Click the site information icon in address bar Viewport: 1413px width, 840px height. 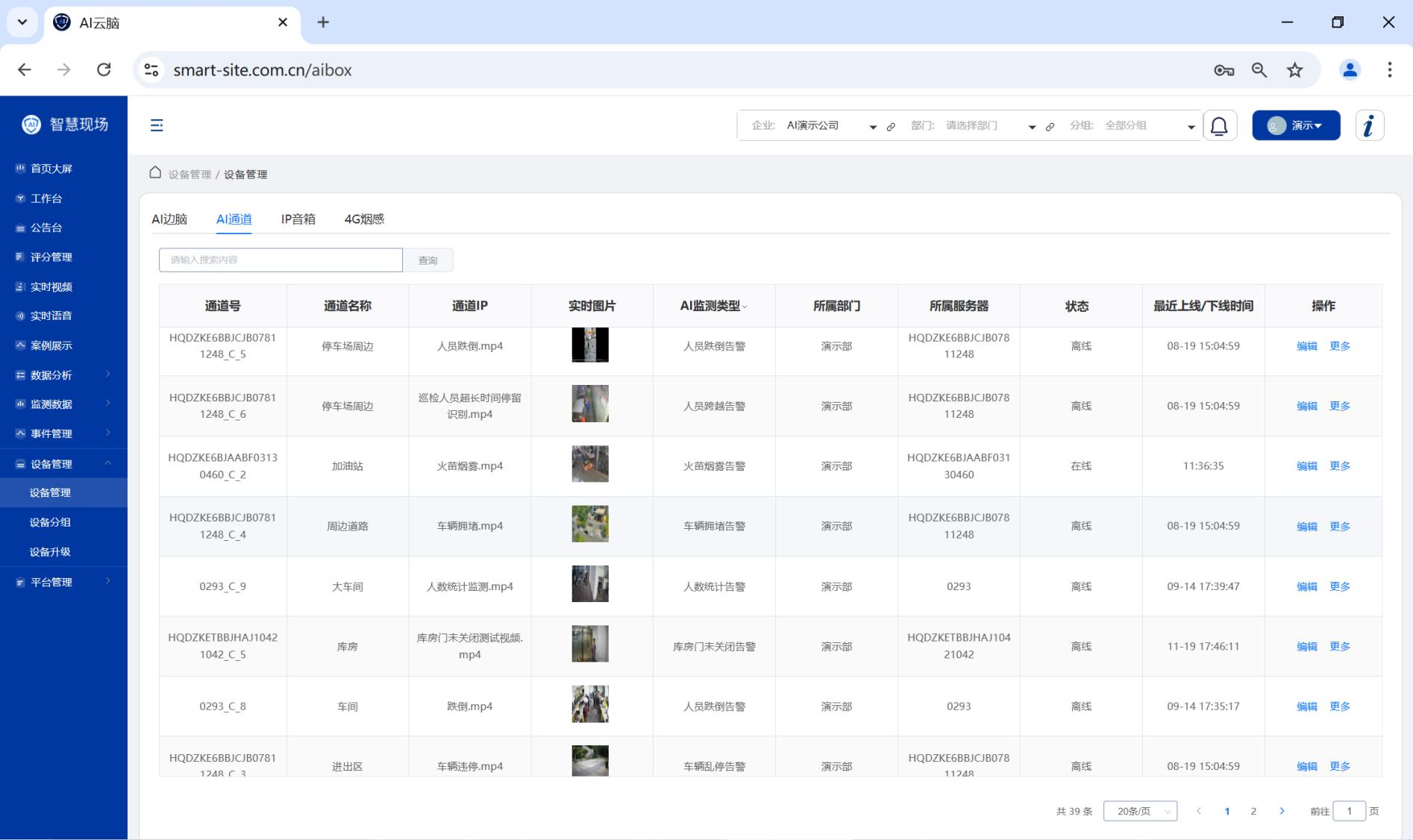[151, 70]
